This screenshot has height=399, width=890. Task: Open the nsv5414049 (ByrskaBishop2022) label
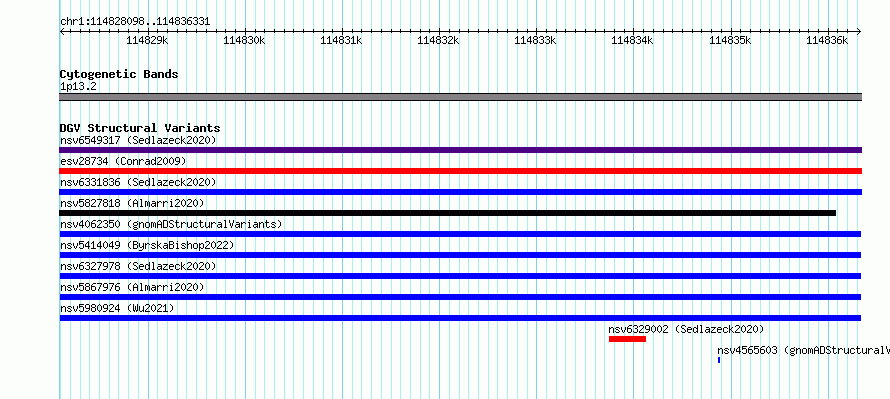click(x=147, y=245)
